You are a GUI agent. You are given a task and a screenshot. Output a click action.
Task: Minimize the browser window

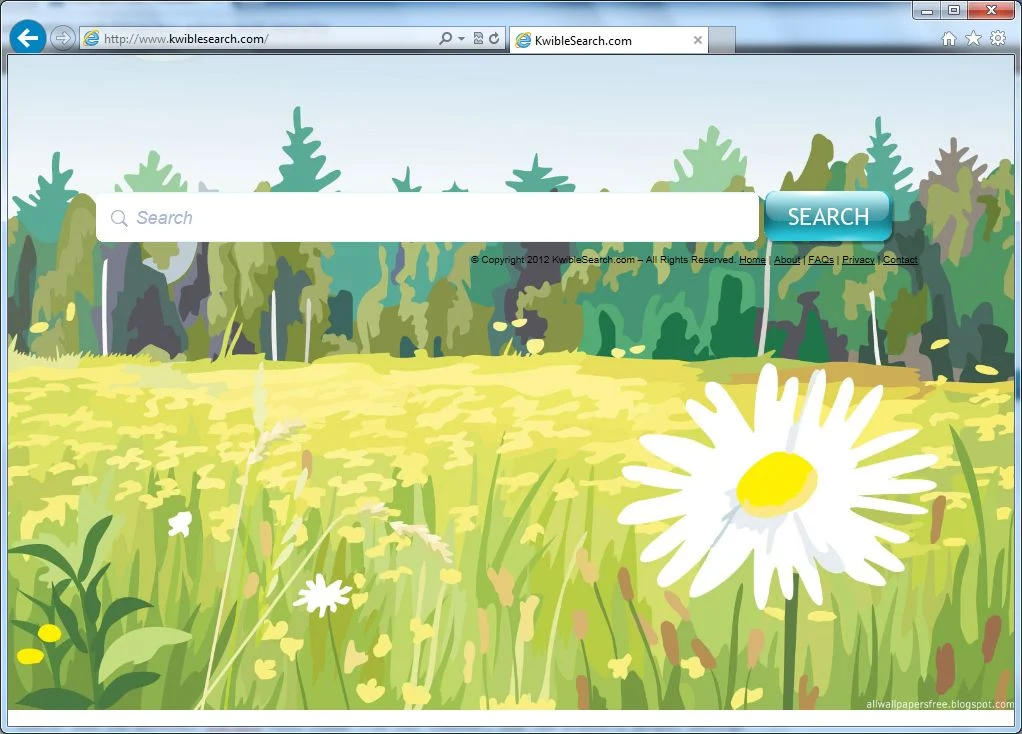point(927,10)
